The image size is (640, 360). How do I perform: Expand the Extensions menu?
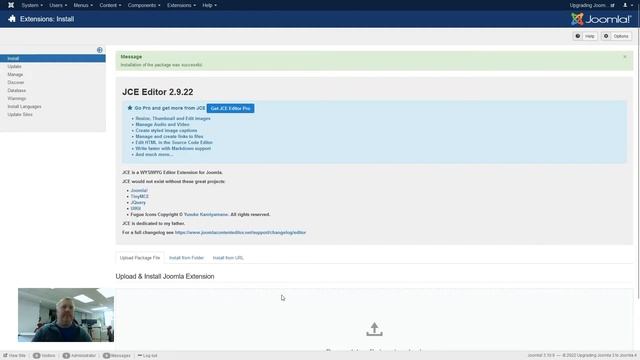(x=181, y=5)
